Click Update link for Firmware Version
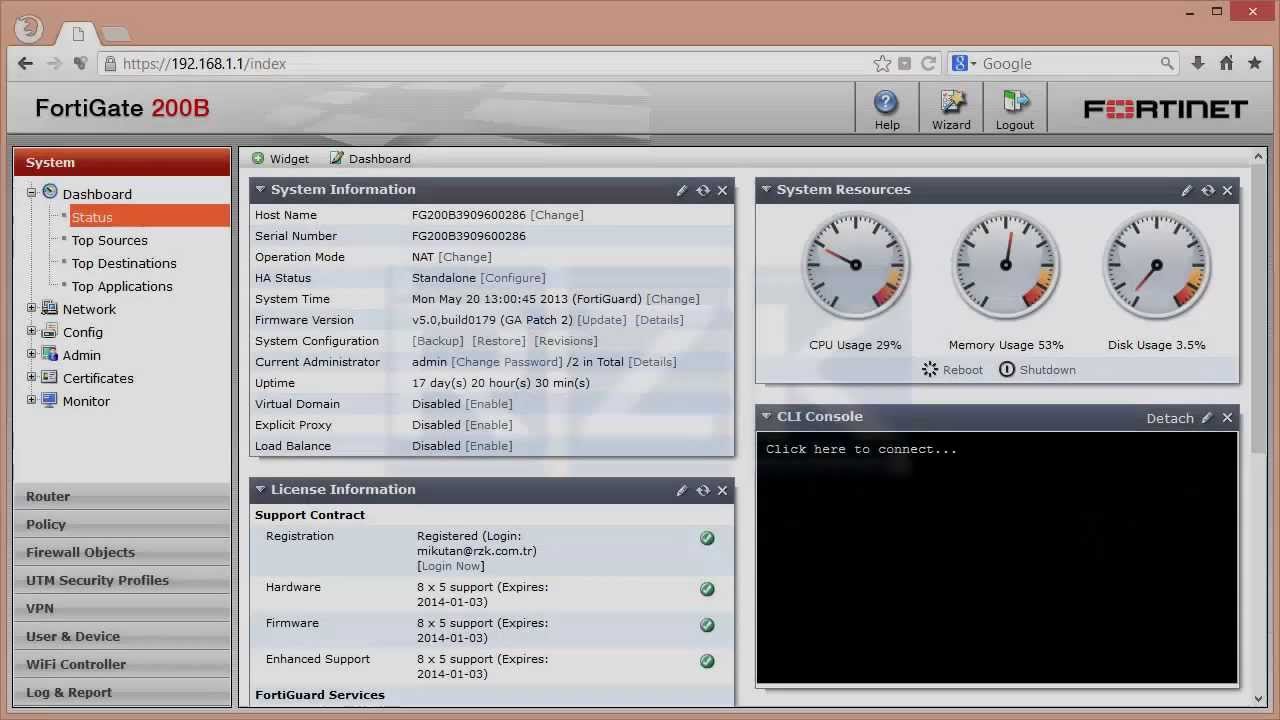 [x=602, y=320]
